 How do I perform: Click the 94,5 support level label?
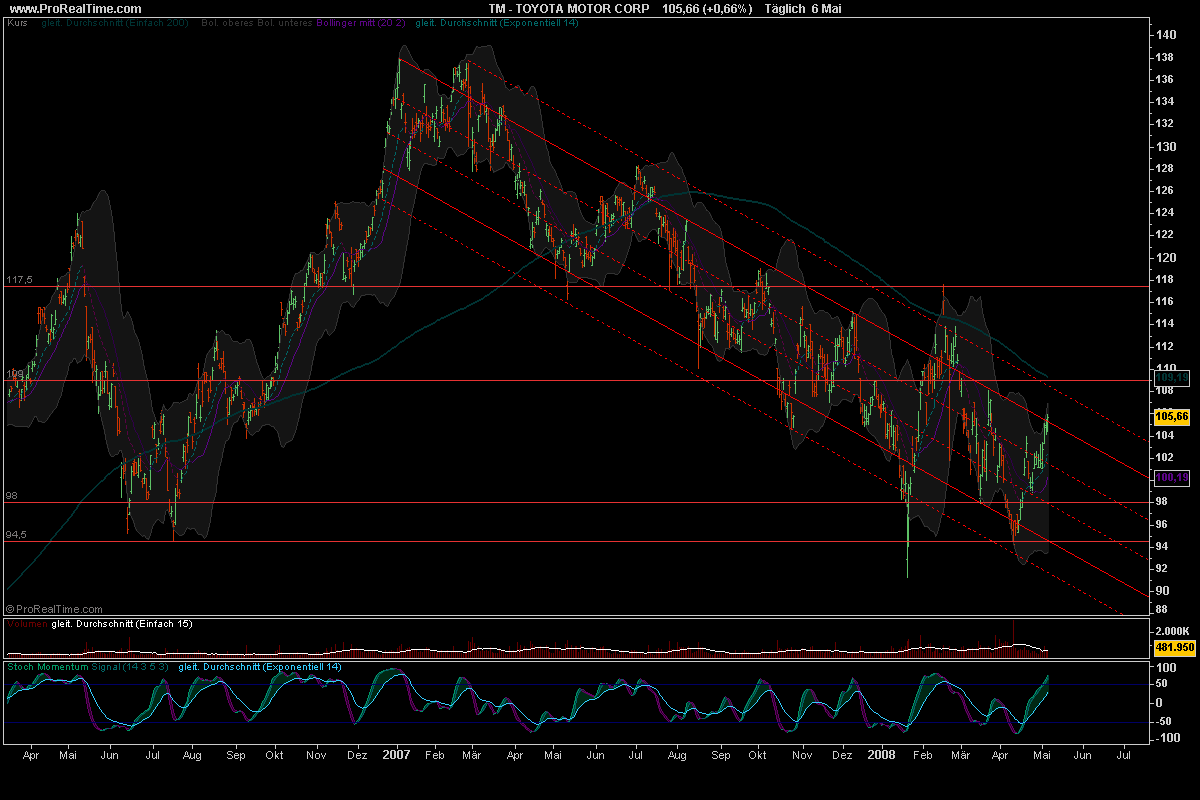coord(16,534)
